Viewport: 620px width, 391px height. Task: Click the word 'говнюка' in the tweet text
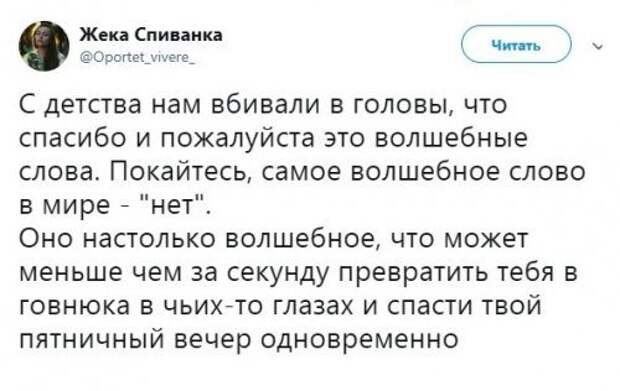tap(74, 306)
